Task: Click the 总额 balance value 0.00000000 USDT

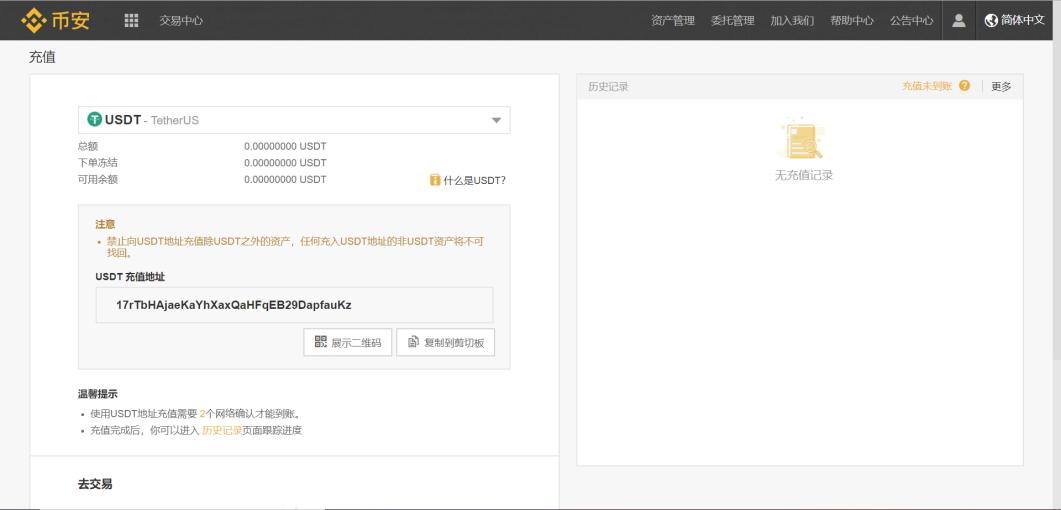Action: (285, 146)
